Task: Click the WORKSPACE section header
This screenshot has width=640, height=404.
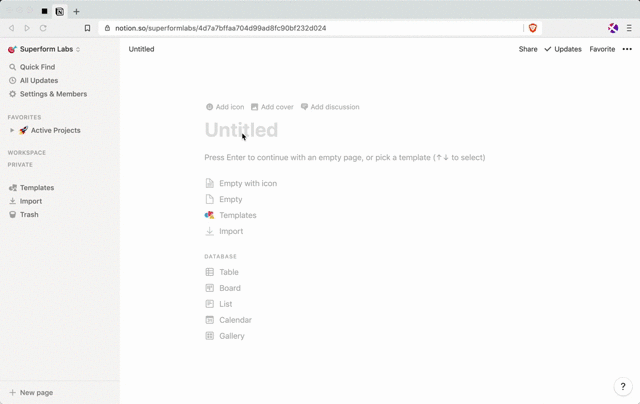Action: pos(27,153)
